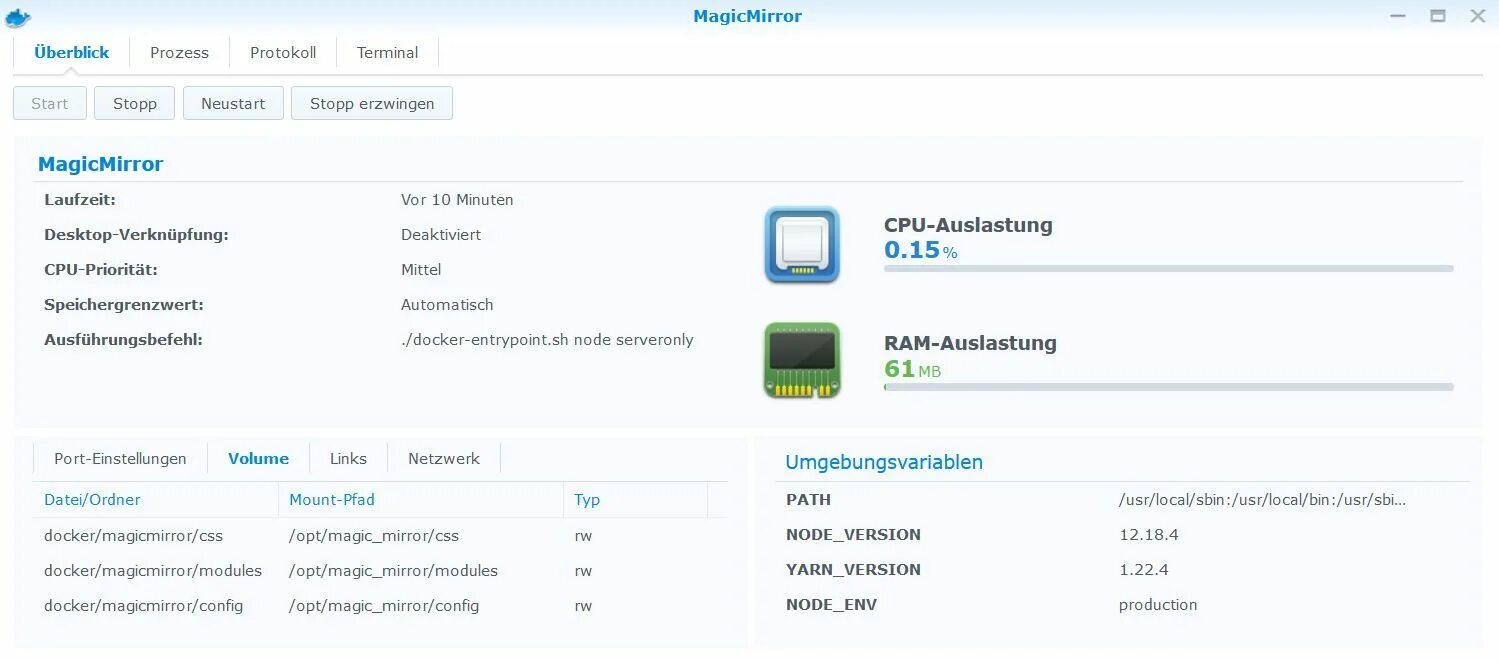Stop the container with Stopp
Image resolution: width=1499 pixels, height=661 pixels.
click(134, 102)
